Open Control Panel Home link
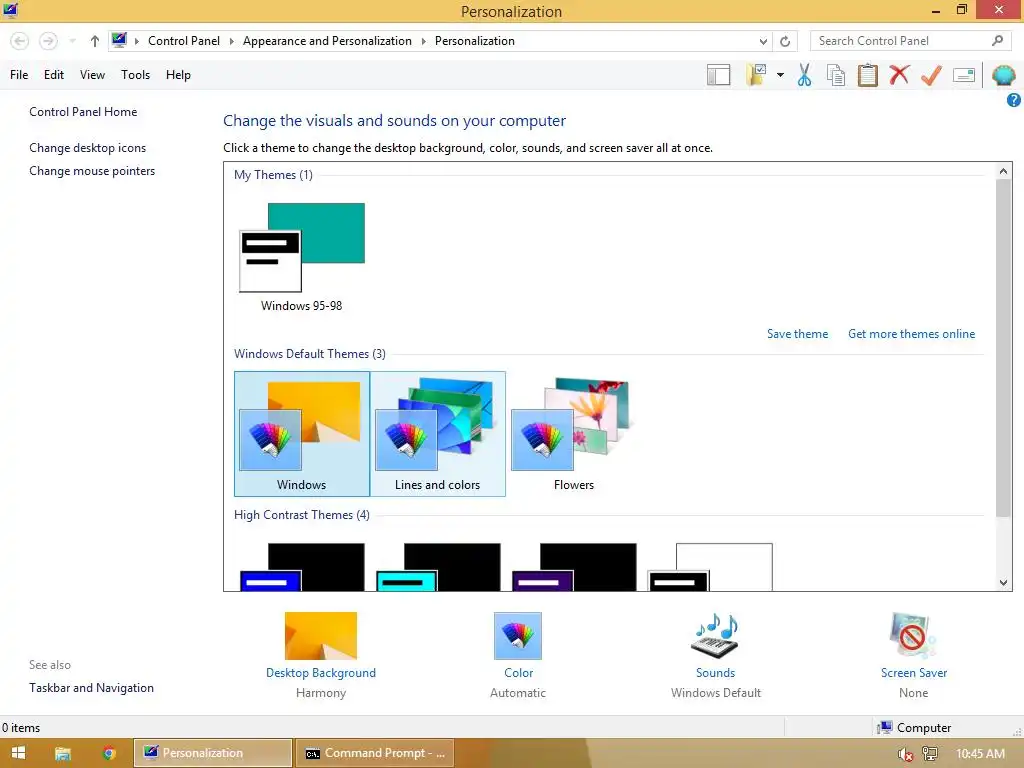This screenshot has width=1024, height=768. click(x=83, y=112)
